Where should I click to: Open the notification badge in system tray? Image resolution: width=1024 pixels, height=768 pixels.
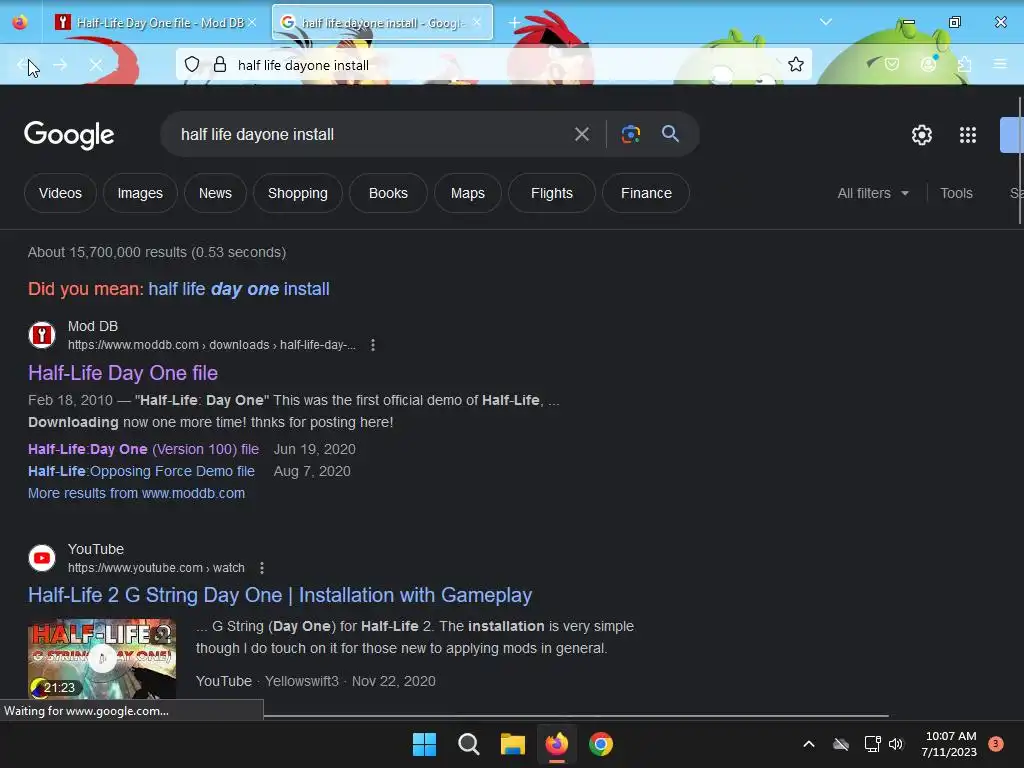pyautogui.click(x=996, y=744)
